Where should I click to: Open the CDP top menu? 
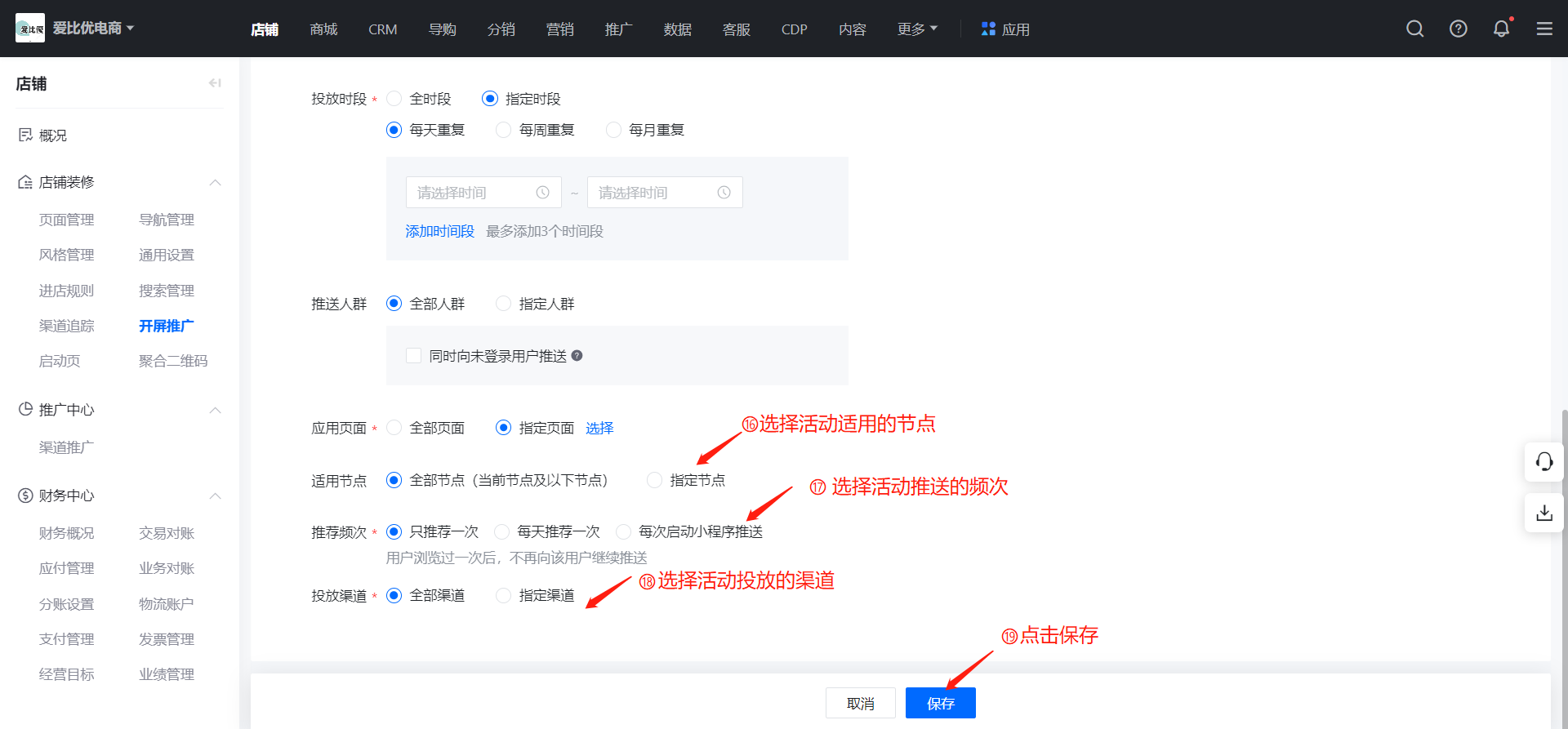pyautogui.click(x=794, y=29)
